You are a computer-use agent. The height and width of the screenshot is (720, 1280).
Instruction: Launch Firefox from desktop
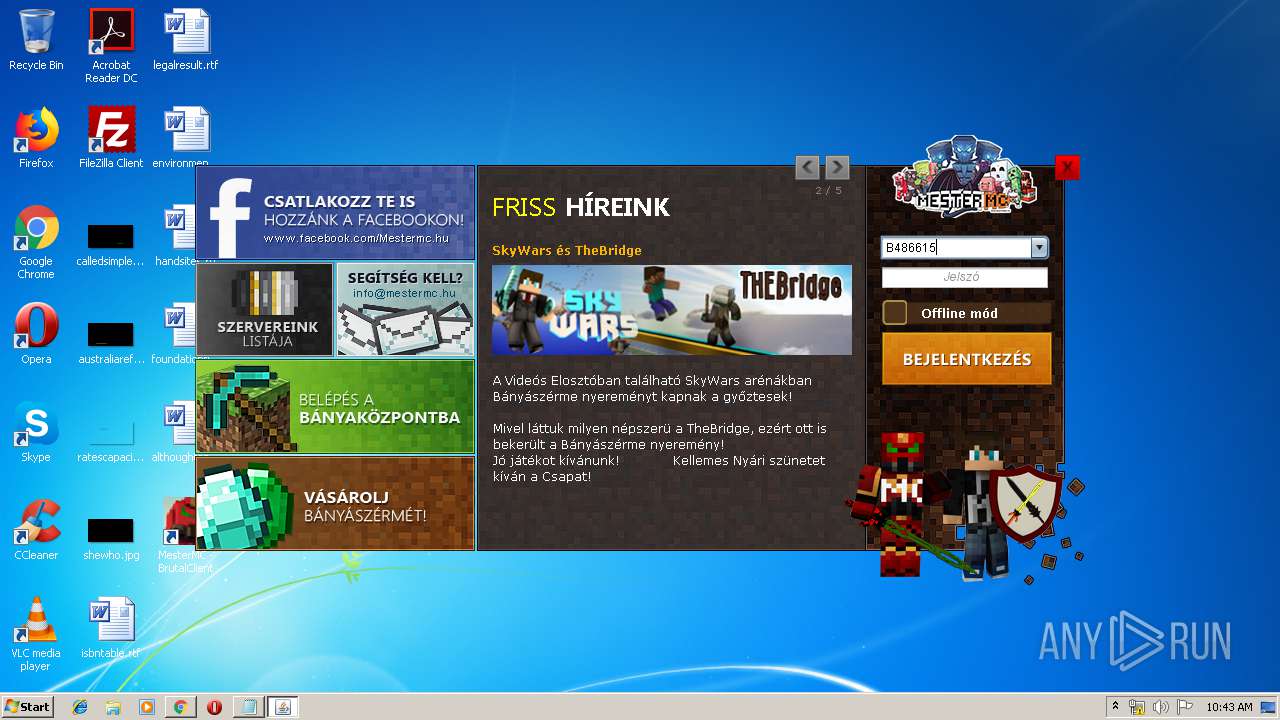(36, 138)
